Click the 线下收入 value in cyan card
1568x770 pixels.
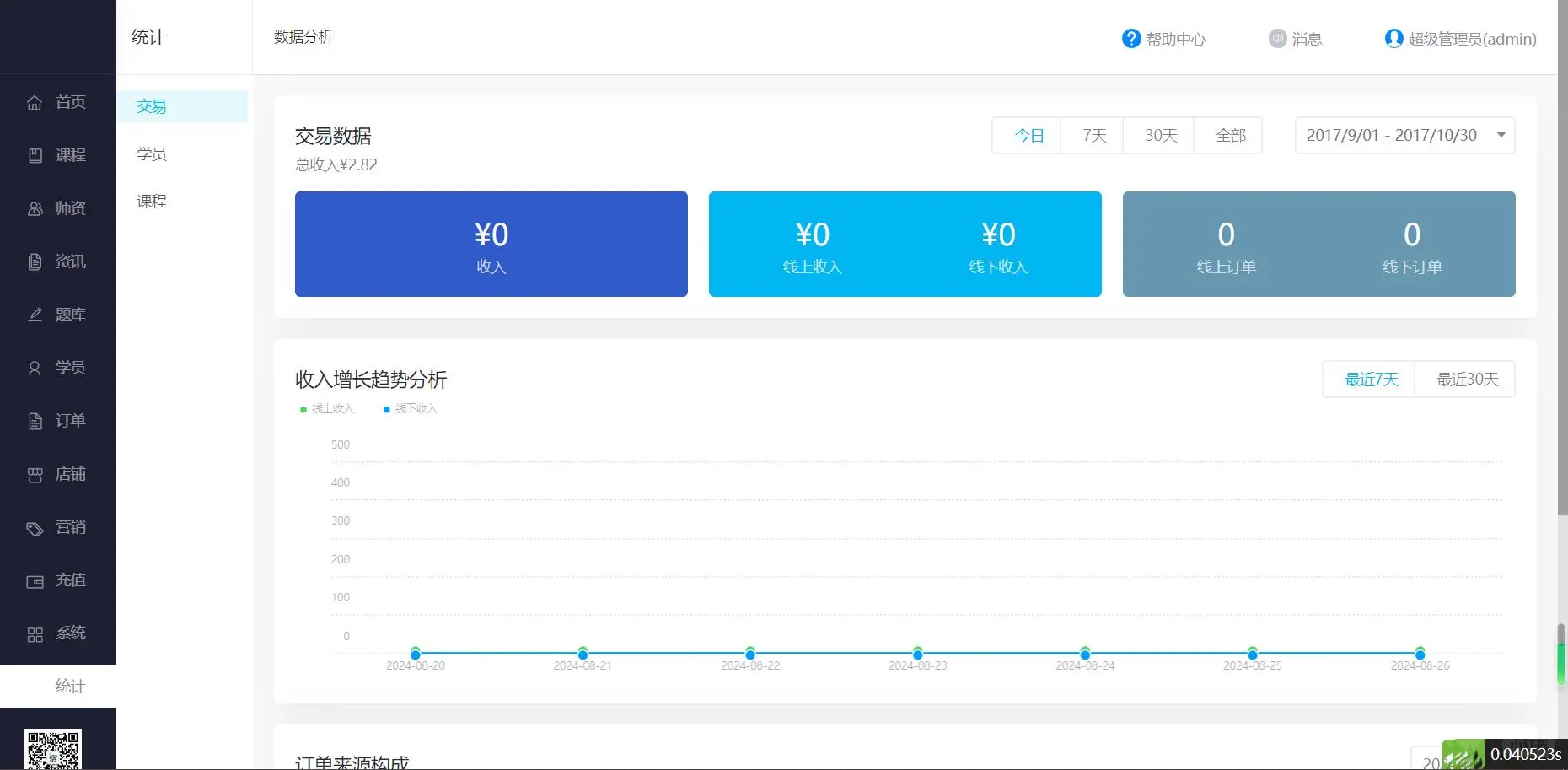[x=998, y=234]
